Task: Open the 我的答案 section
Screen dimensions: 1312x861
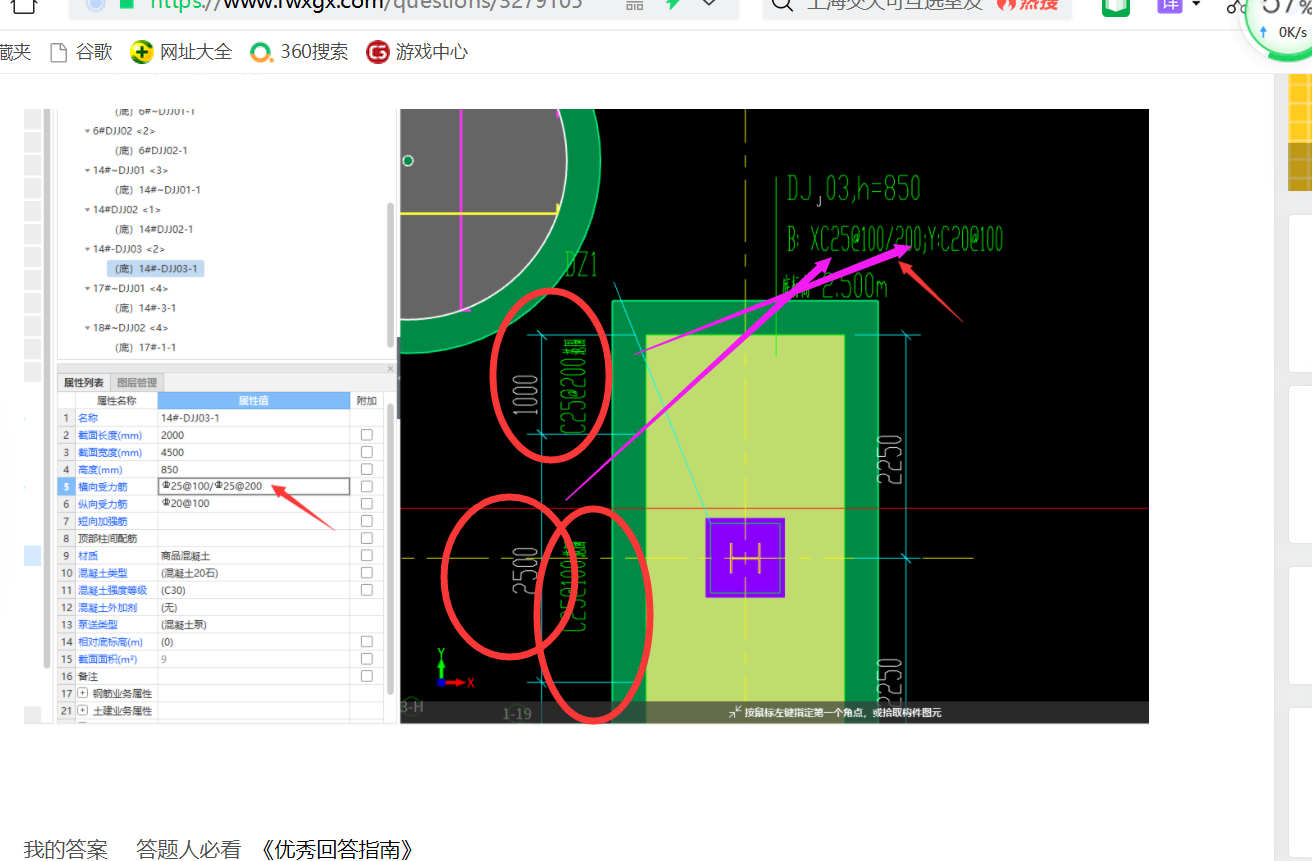Action: click(x=66, y=850)
